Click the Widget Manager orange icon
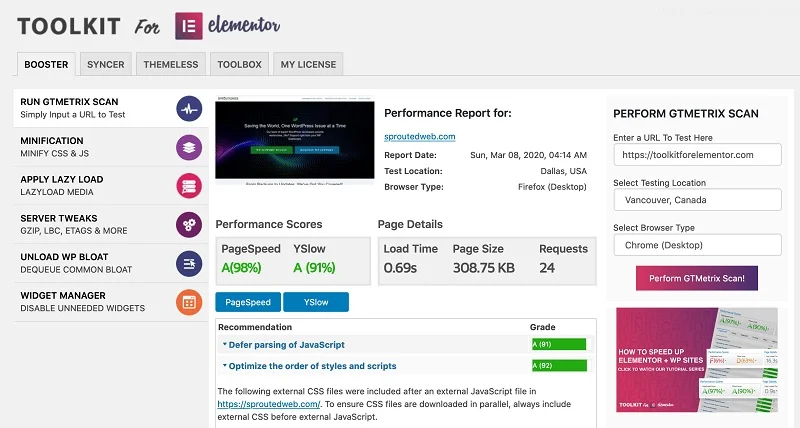This screenshot has width=800, height=428. coord(189,301)
